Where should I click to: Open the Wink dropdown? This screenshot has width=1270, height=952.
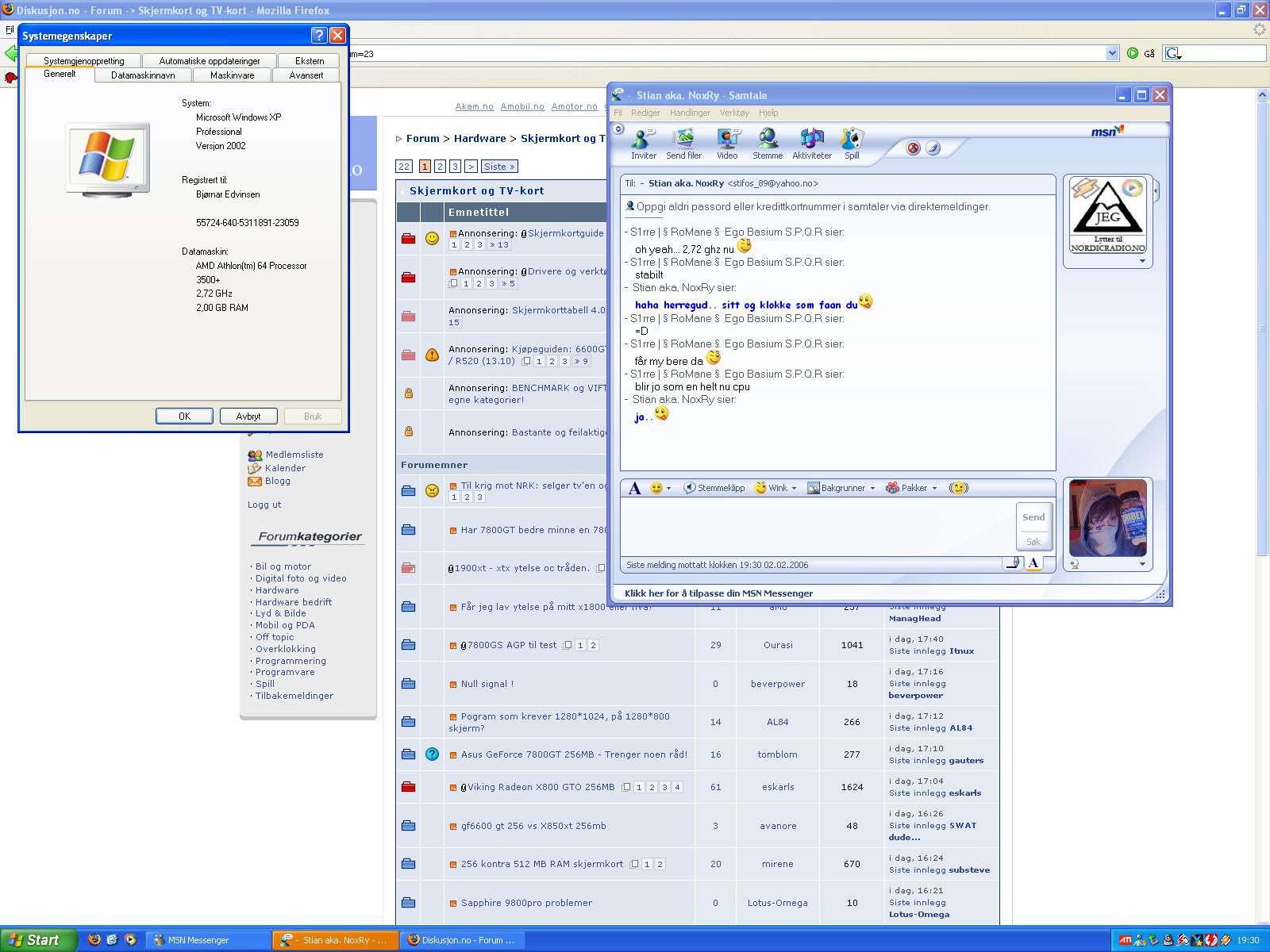794,489
